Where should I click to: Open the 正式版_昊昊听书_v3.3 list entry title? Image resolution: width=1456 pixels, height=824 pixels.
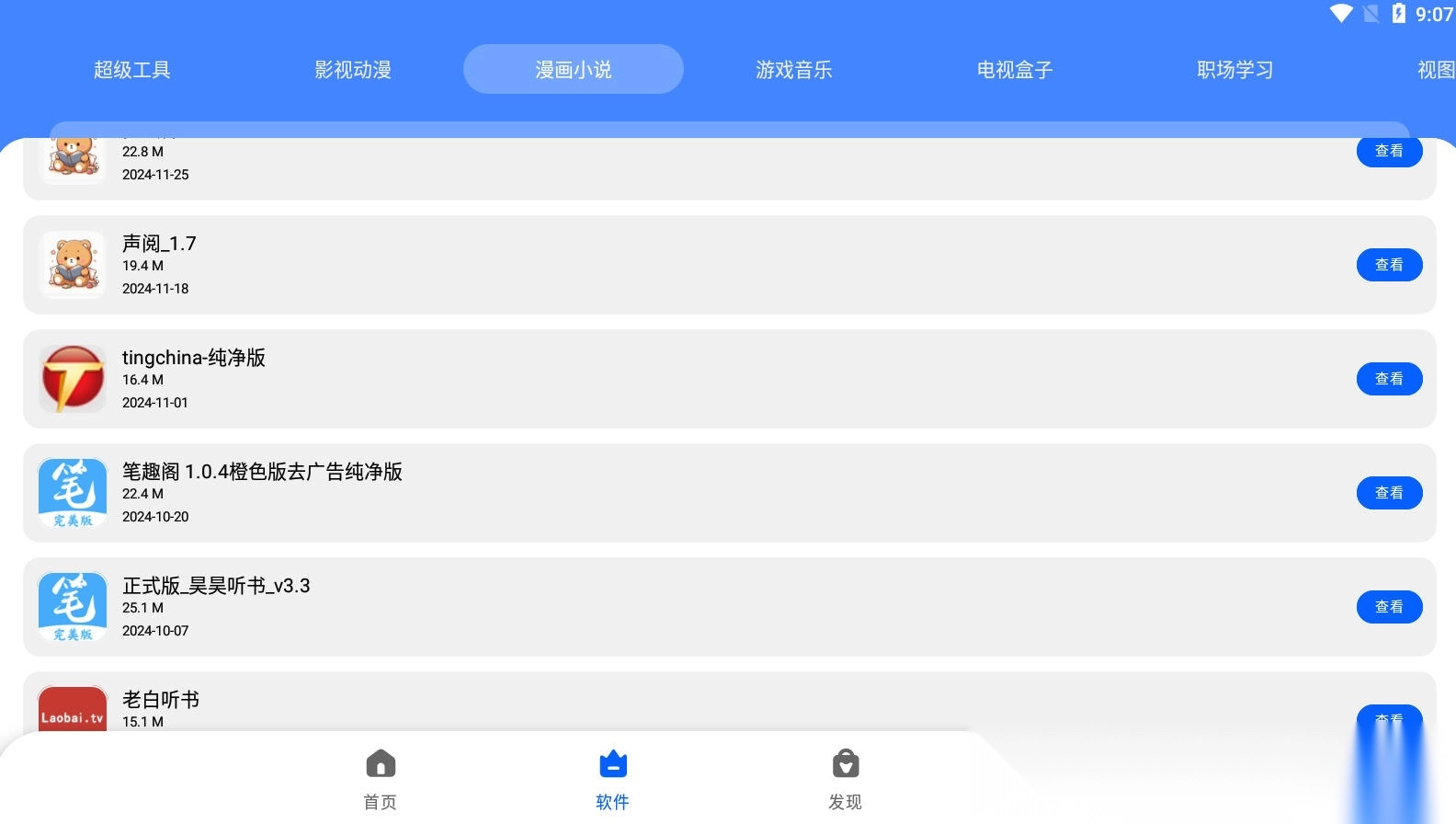(x=216, y=586)
